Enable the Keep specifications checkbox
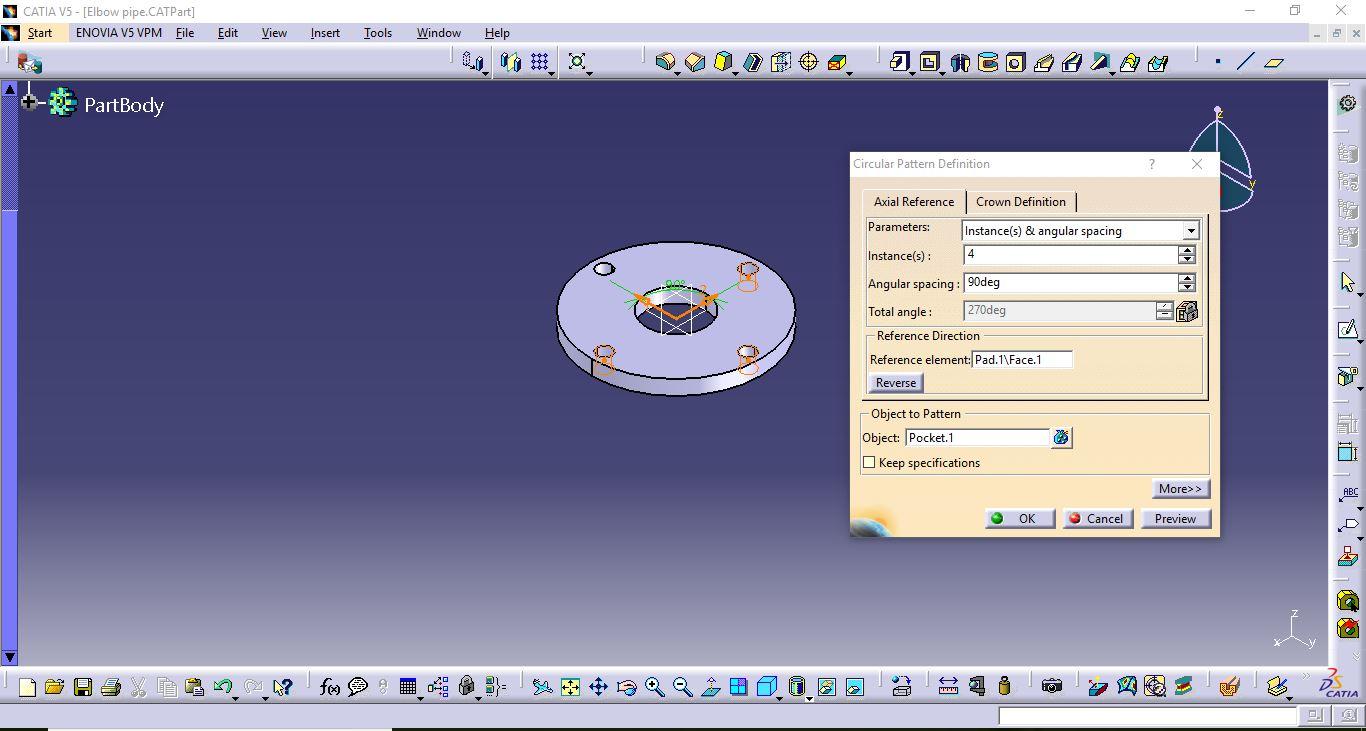 coord(869,462)
